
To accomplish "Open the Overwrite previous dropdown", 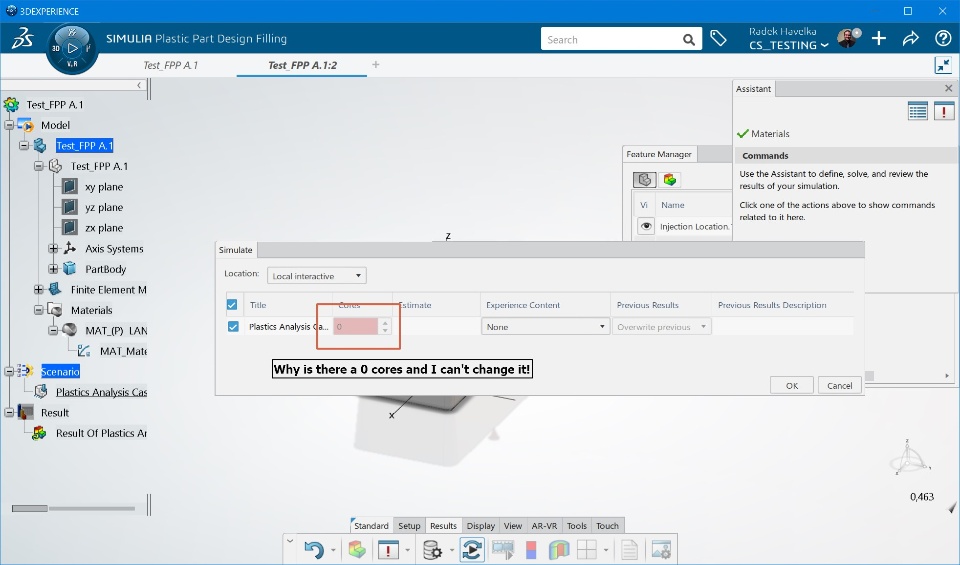I will pyautogui.click(x=661, y=327).
